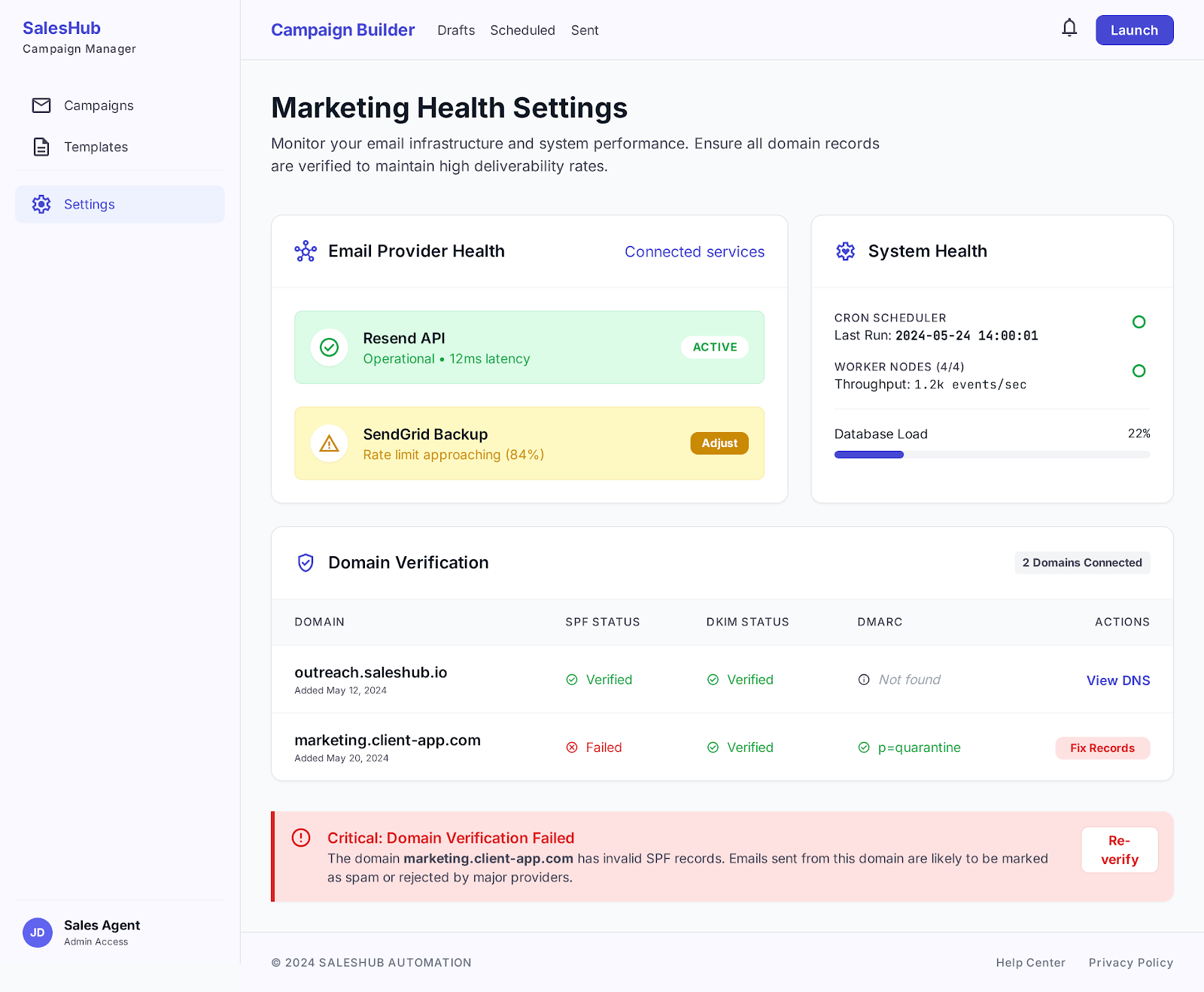1204x992 pixels.
Task: Click the 'Not found' DMARC value
Action: 910,680
